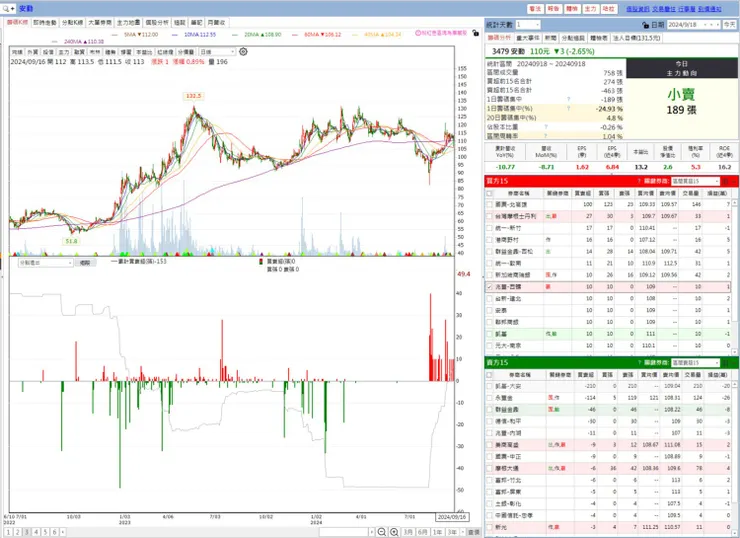Open the 重大事件 tab
This screenshot has width=740, height=538.
click(528, 38)
